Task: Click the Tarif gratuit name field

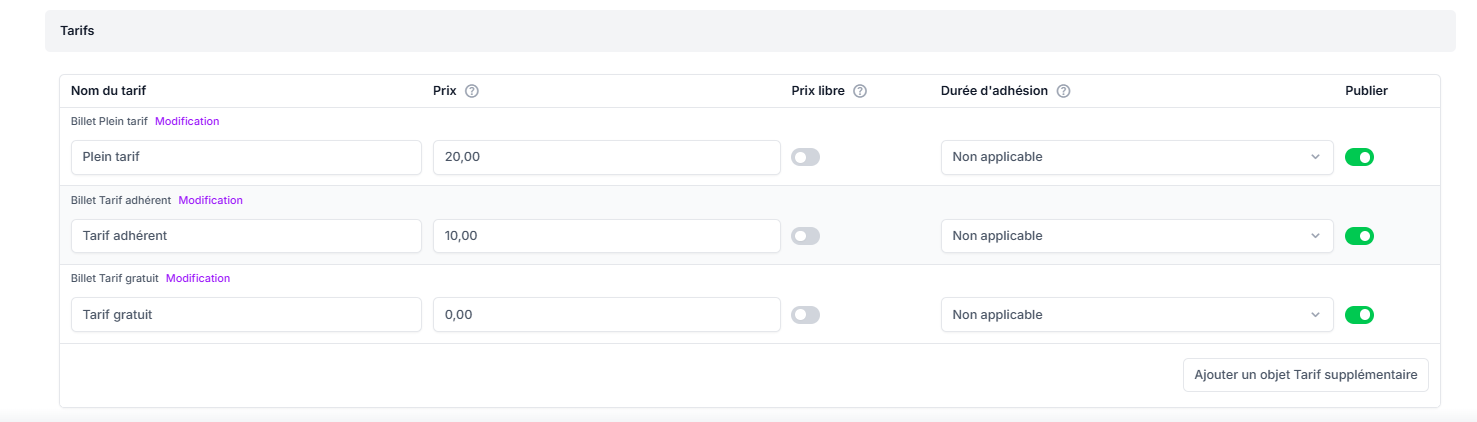Action: 246,315
